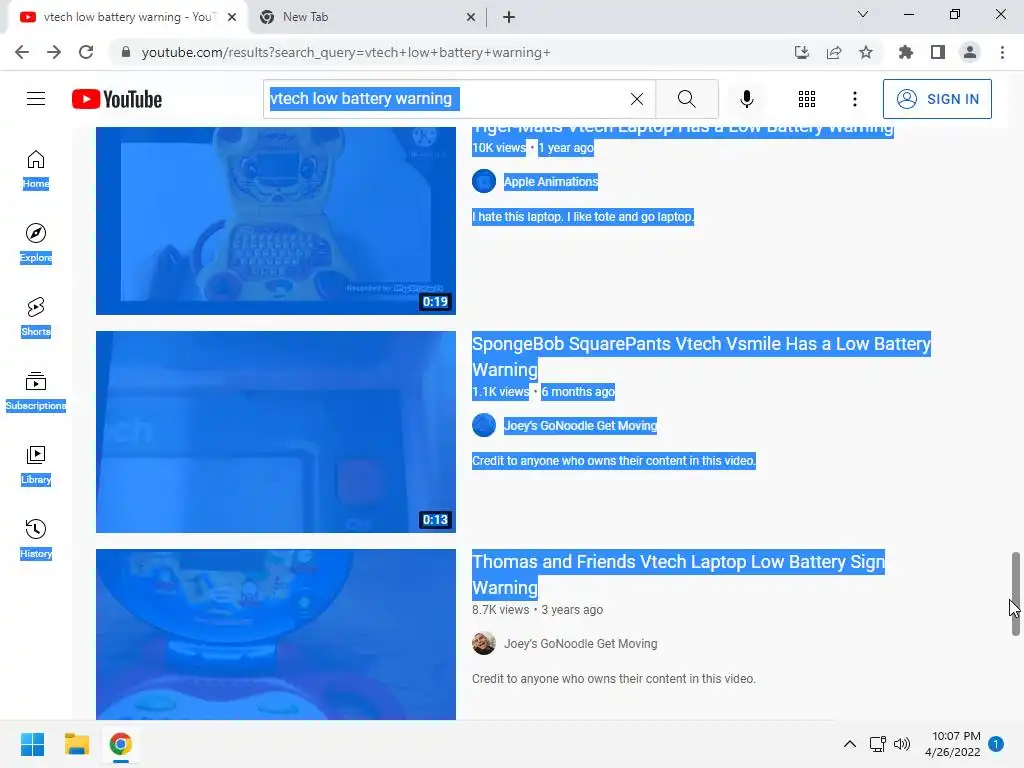Open Library in the sidebar

coord(36,465)
